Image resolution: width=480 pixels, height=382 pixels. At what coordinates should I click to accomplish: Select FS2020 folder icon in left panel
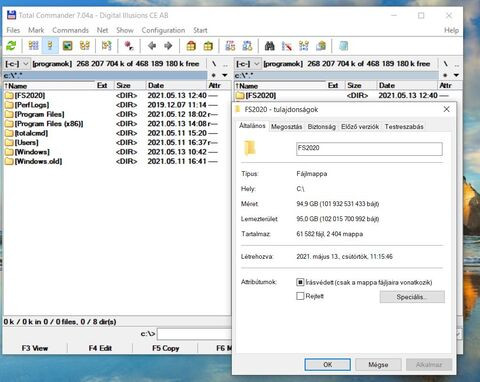(9, 96)
